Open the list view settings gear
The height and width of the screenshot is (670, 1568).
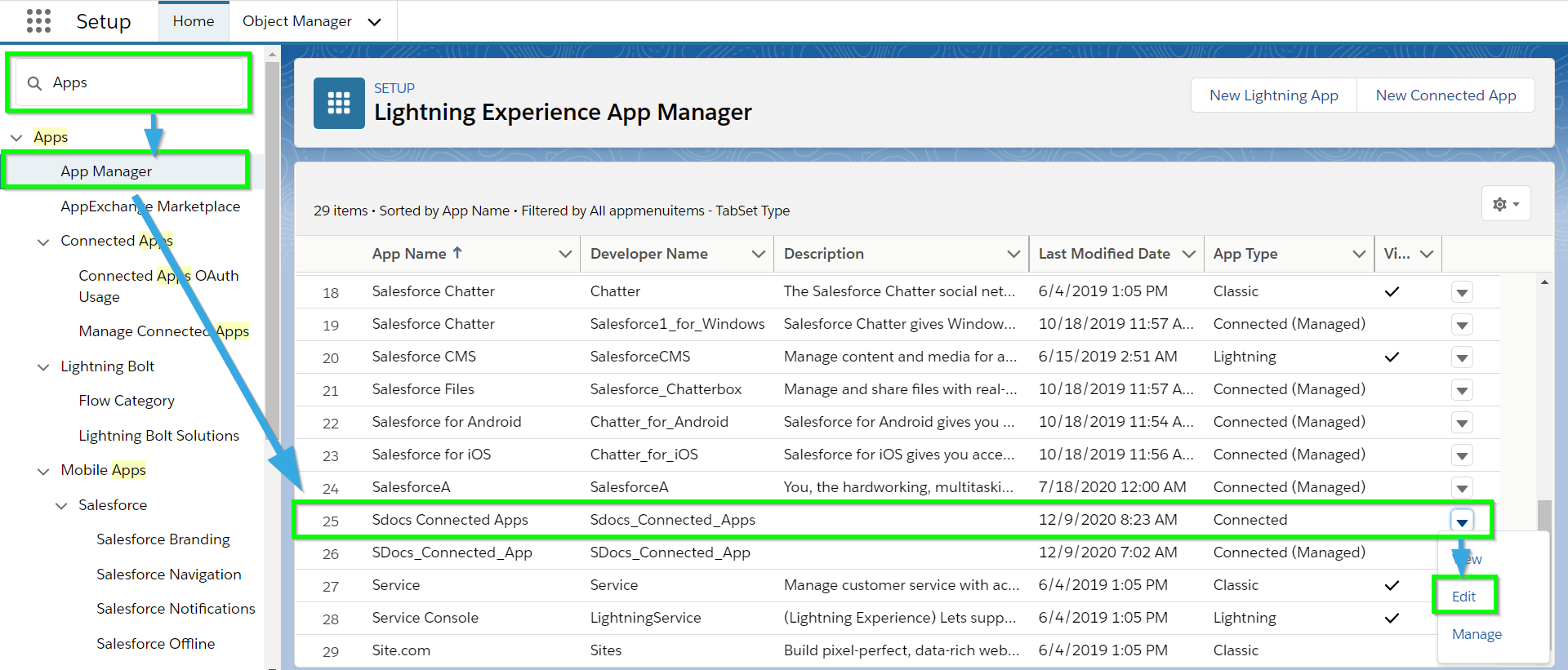[1506, 204]
